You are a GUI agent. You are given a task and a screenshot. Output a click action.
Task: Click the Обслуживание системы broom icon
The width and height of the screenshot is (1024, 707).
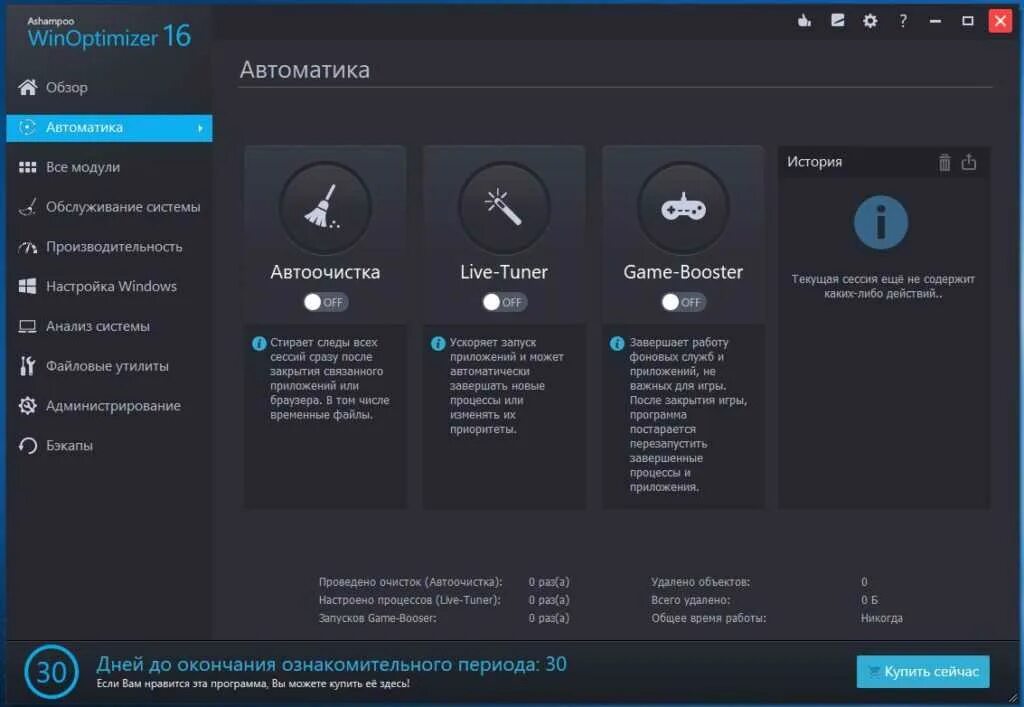(x=27, y=207)
